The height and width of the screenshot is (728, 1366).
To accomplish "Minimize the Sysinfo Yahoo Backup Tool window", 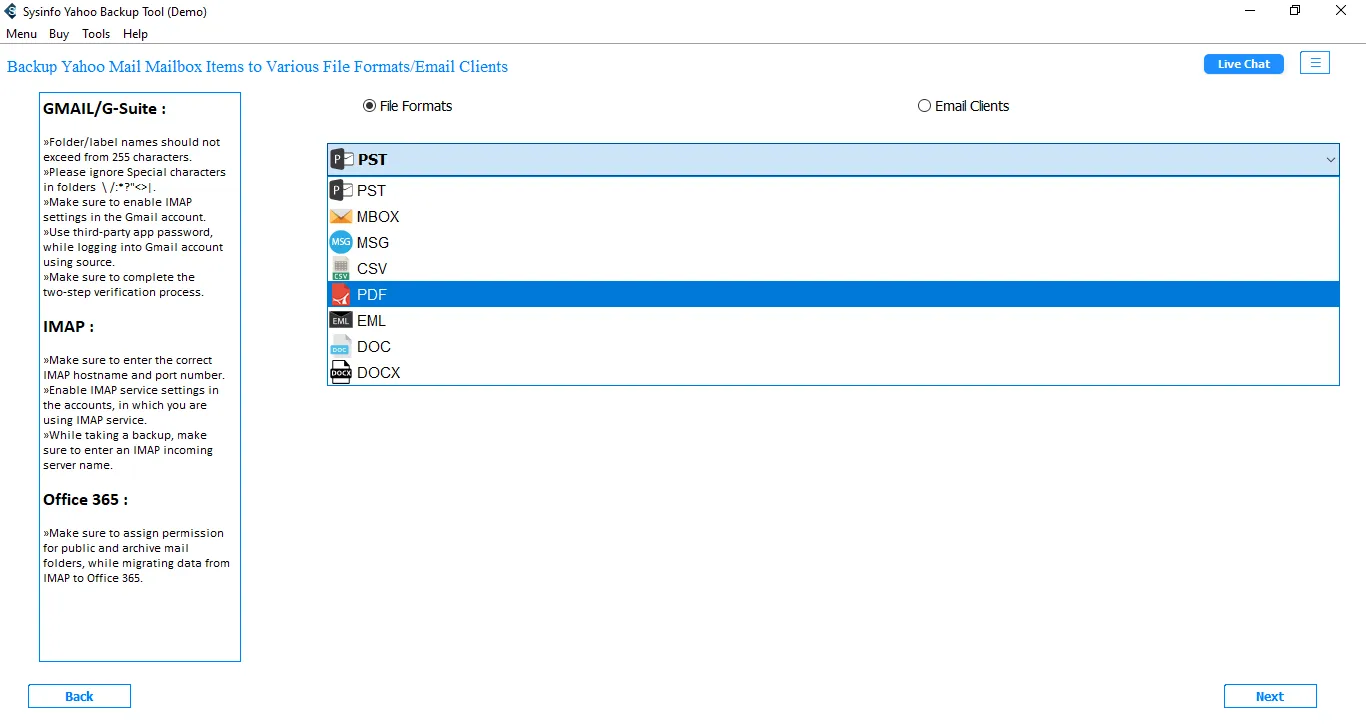I will (x=1249, y=11).
